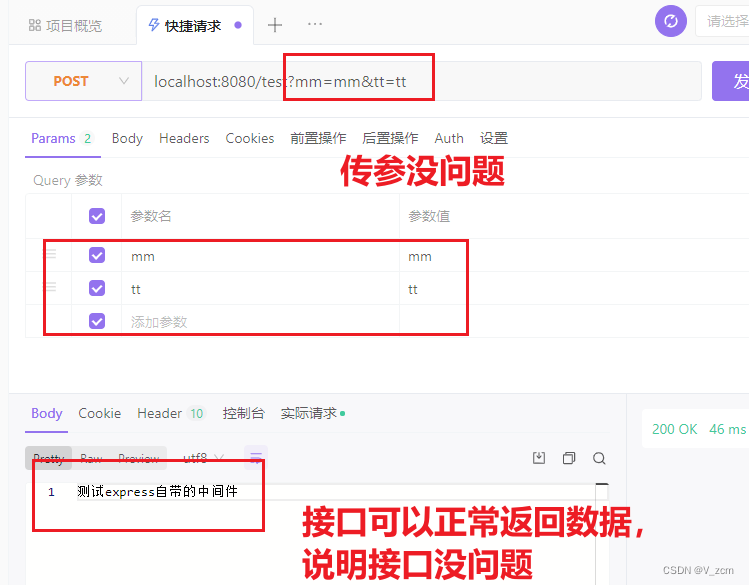Screen dimensions: 749x585
Task: Click the copy response icon
Action: click(x=569, y=458)
